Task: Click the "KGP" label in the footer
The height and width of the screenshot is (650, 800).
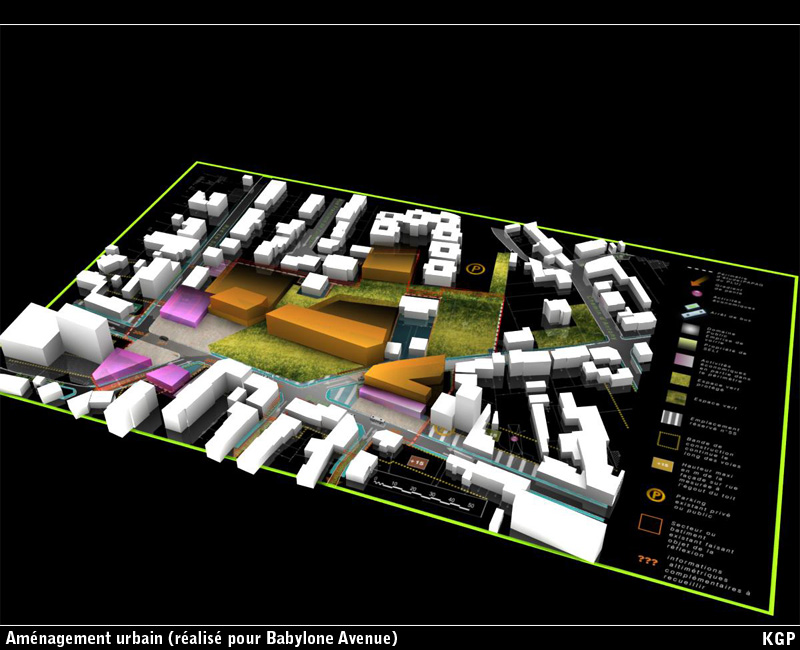Action: pyautogui.click(x=778, y=638)
